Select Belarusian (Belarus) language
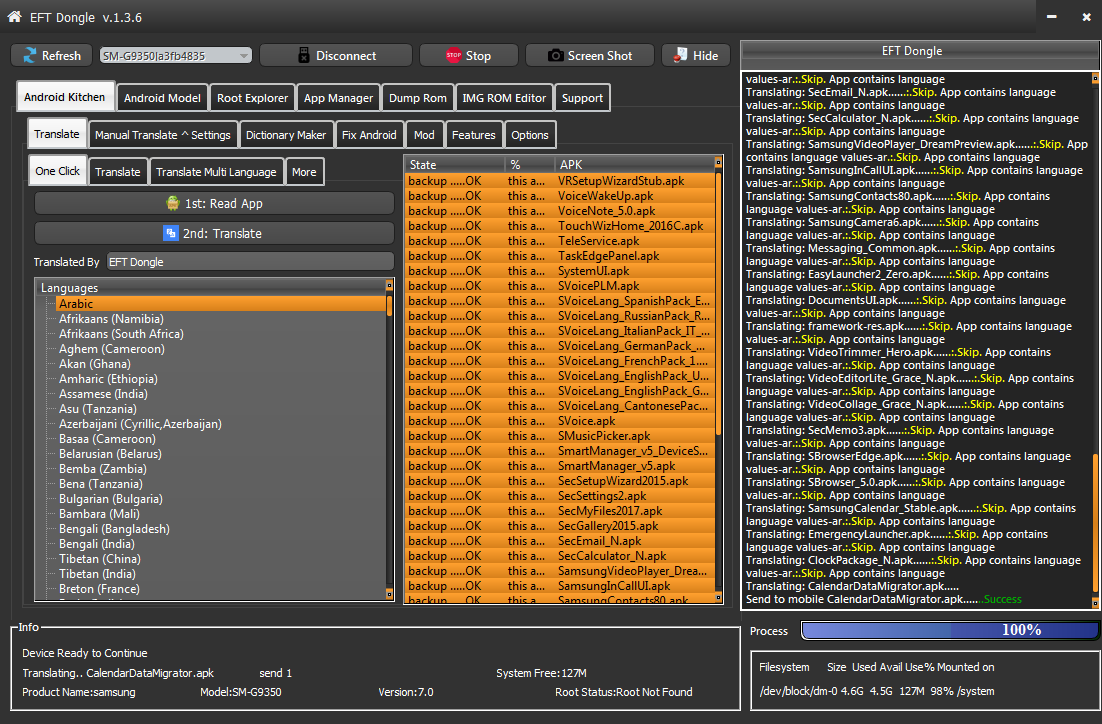The height and width of the screenshot is (724, 1102). 110,454
